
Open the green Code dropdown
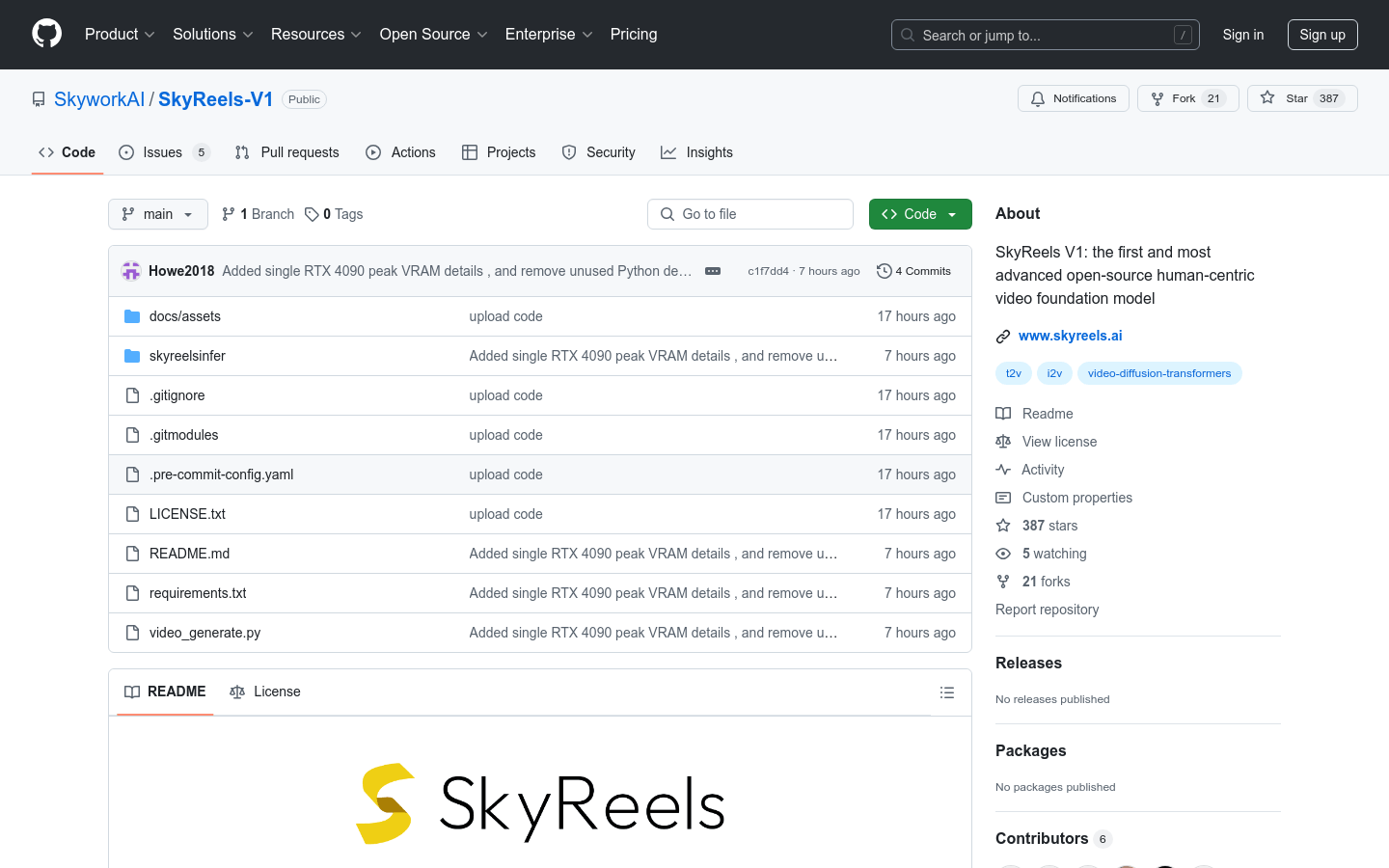click(920, 214)
